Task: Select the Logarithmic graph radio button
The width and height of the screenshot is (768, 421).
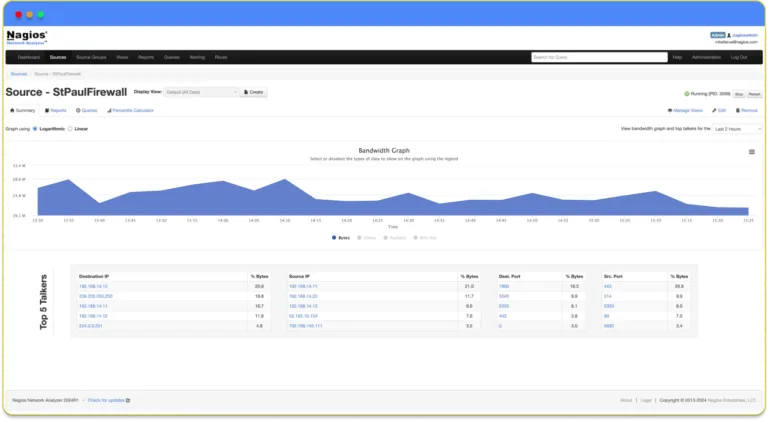Action: coord(35,129)
